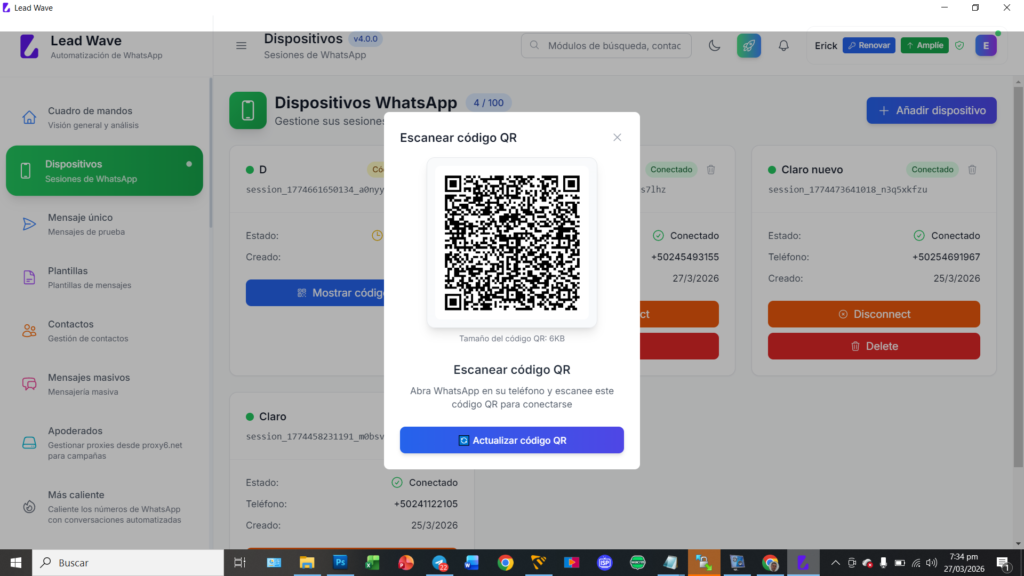Click the Añadir dispositivo button
Image resolution: width=1024 pixels, height=576 pixels.
point(931,111)
